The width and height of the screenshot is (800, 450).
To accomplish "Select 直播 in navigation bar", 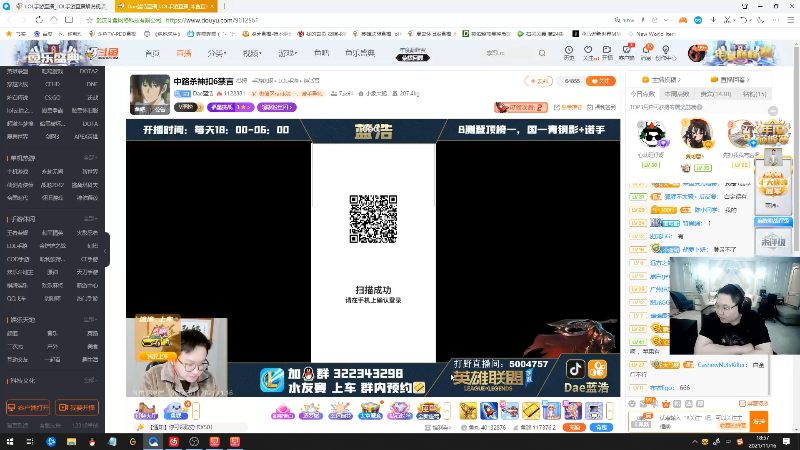I will point(184,53).
